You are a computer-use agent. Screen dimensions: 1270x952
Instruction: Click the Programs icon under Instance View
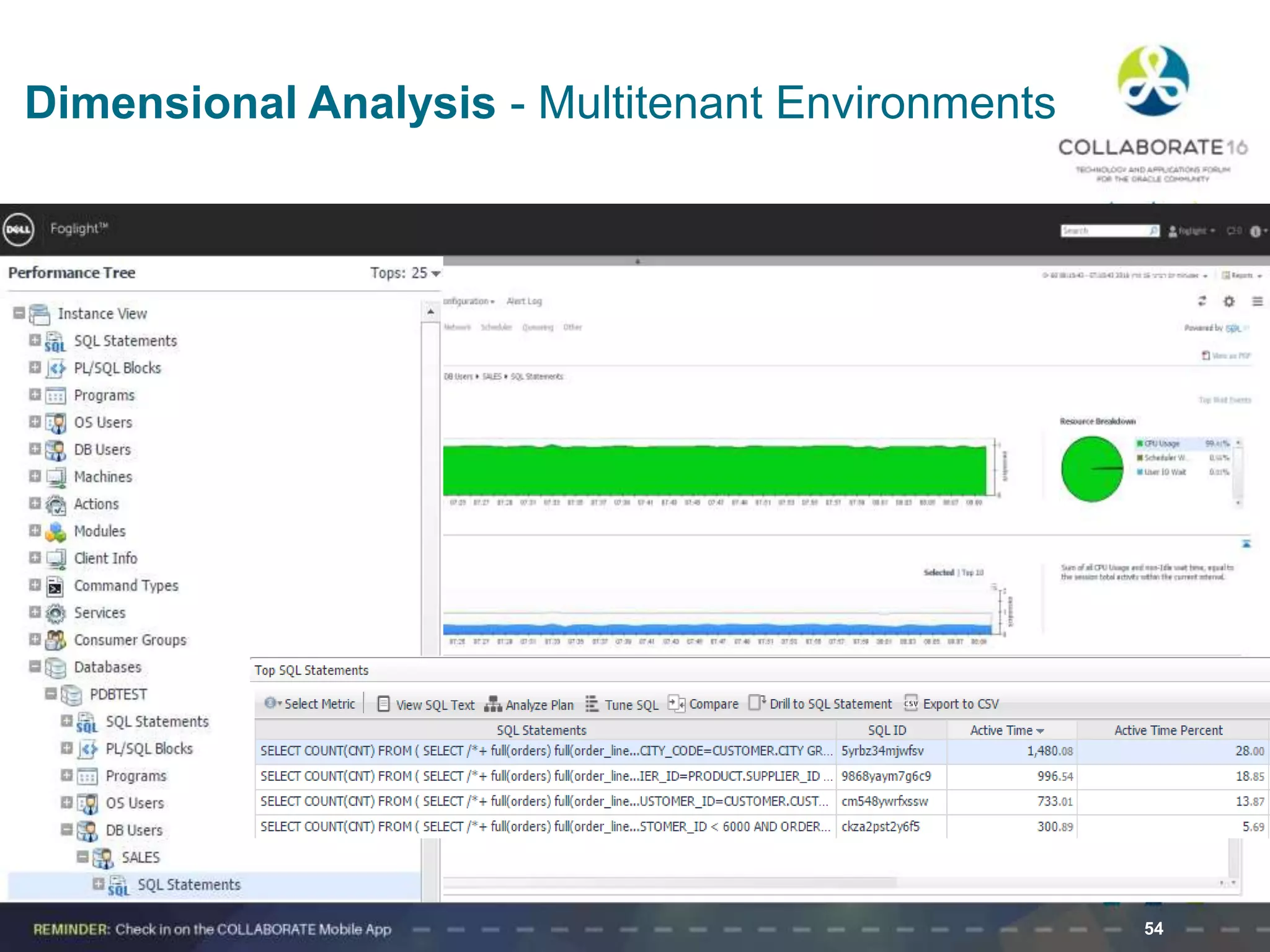[55, 396]
